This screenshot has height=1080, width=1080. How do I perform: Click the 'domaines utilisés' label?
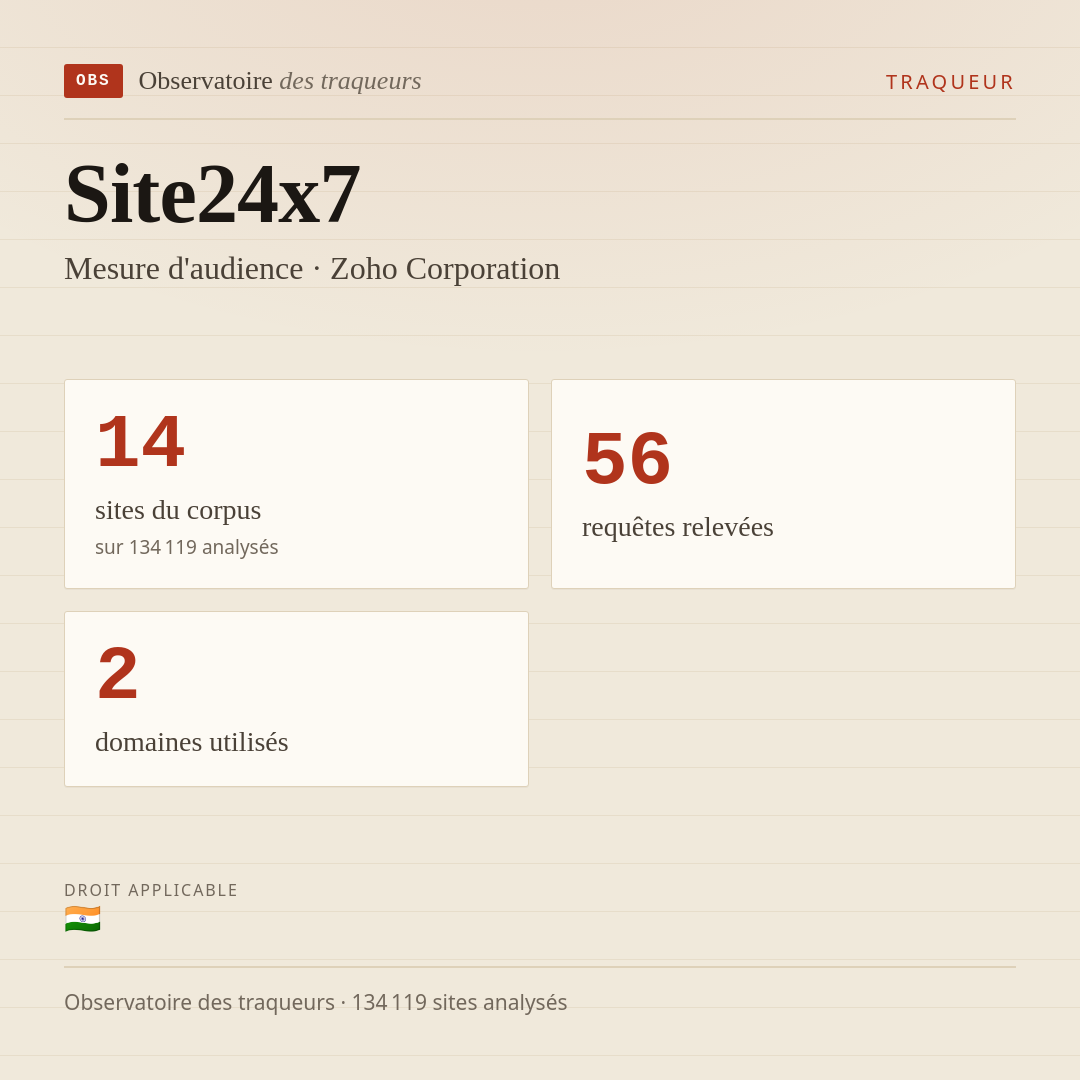[191, 742]
